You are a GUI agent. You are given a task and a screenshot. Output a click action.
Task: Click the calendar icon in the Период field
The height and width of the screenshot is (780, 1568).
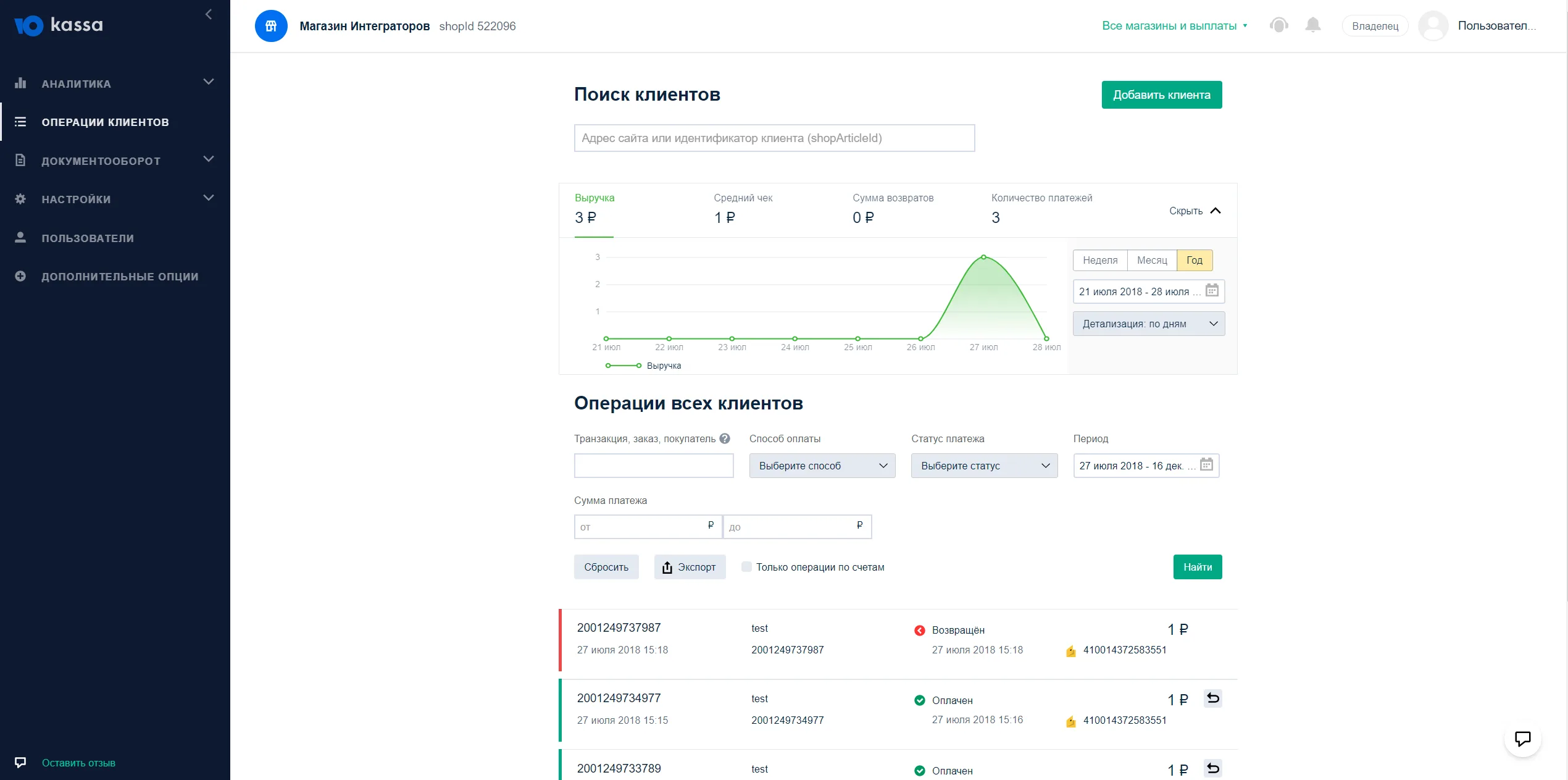coord(1206,465)
